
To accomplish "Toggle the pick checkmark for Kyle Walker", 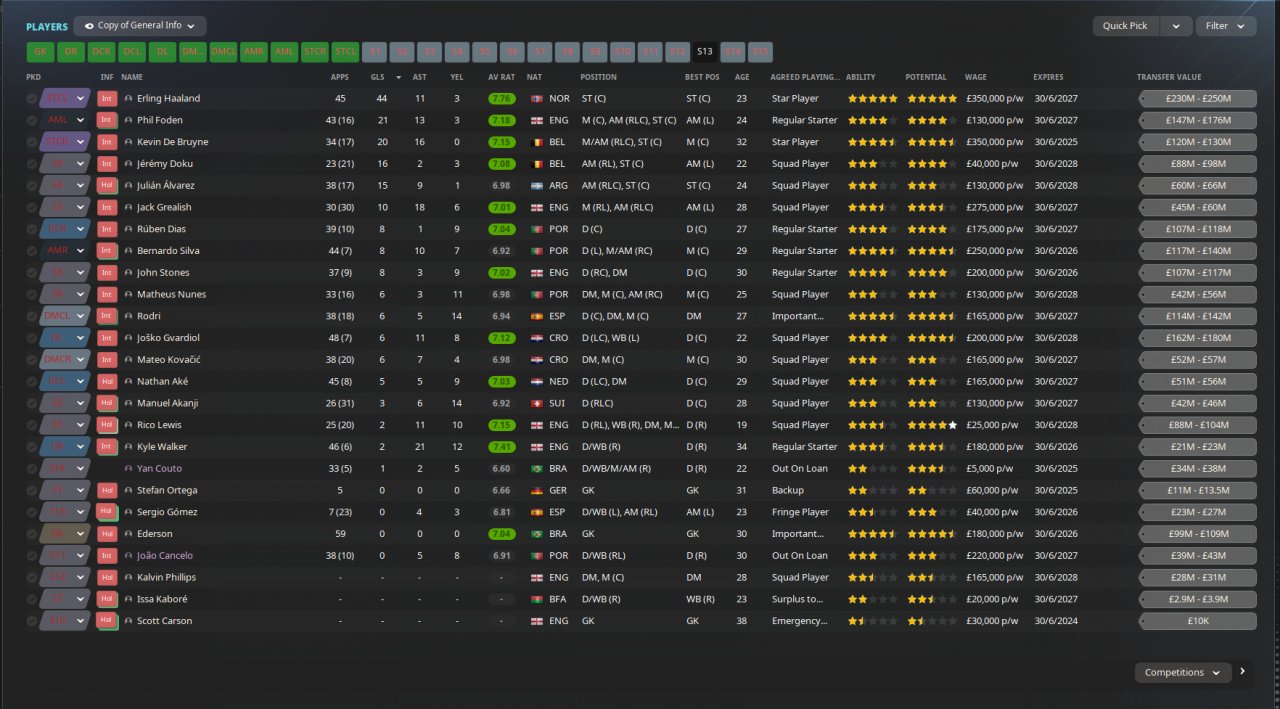I will tap(32, 447).
